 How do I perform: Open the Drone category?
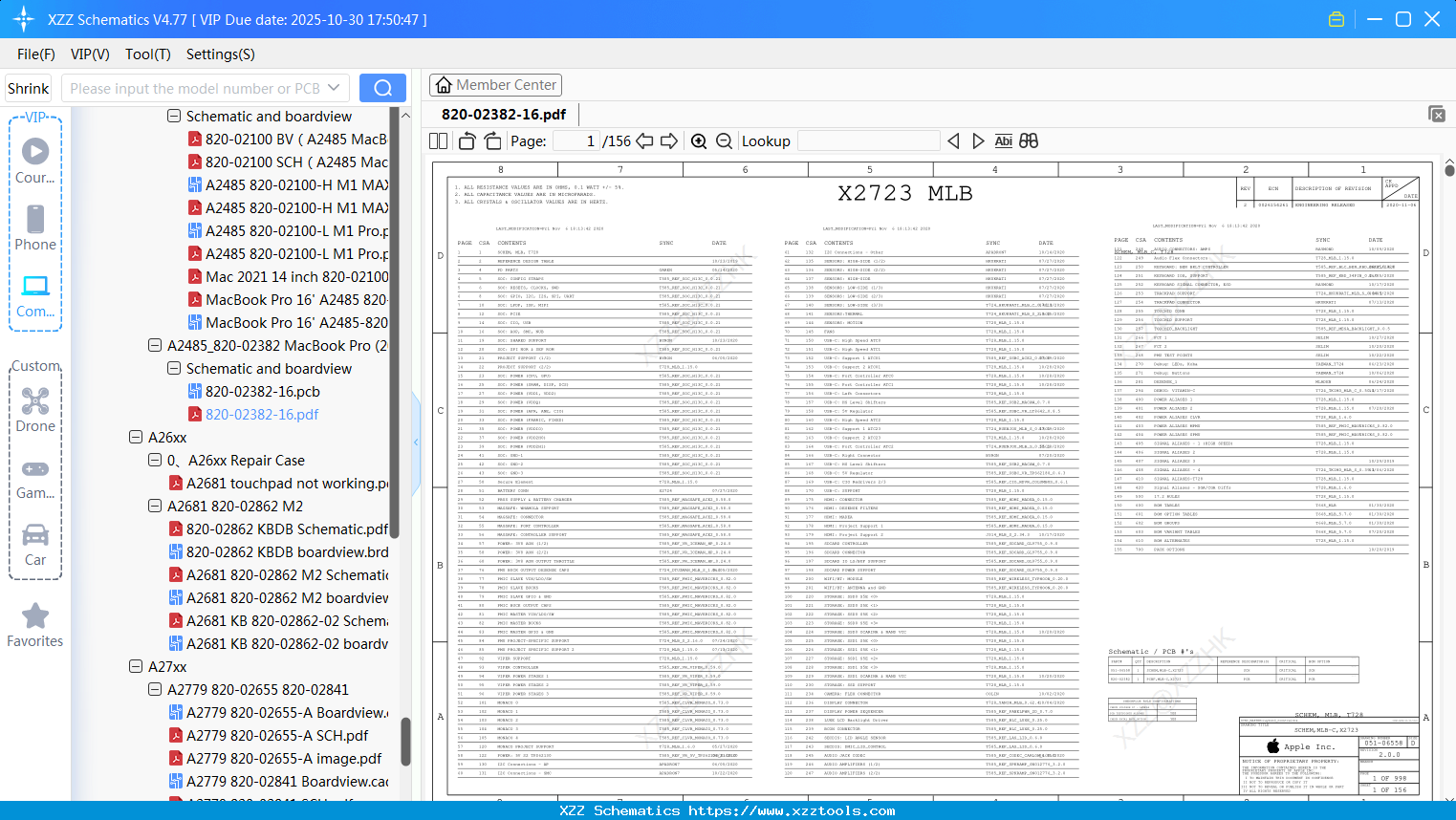[x=35, y=410]
